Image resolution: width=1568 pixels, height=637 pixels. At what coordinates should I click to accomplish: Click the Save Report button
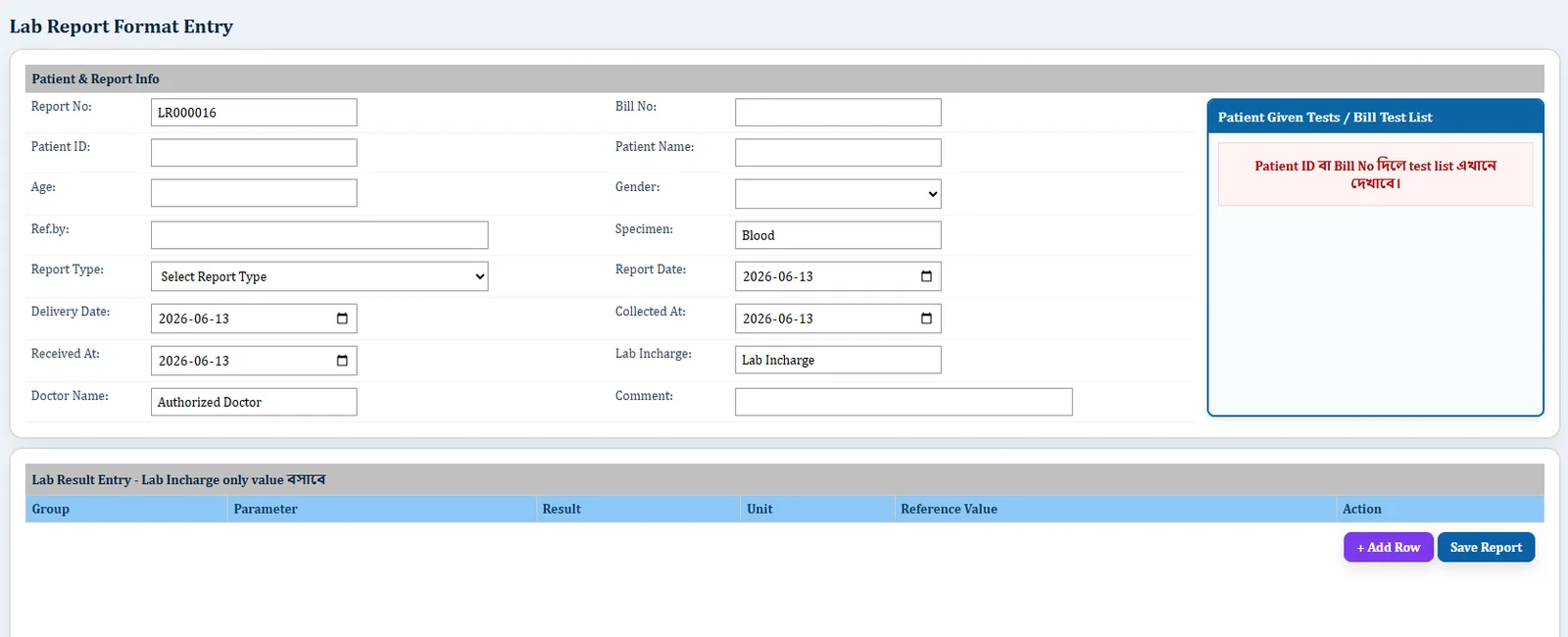[1486, 547]
